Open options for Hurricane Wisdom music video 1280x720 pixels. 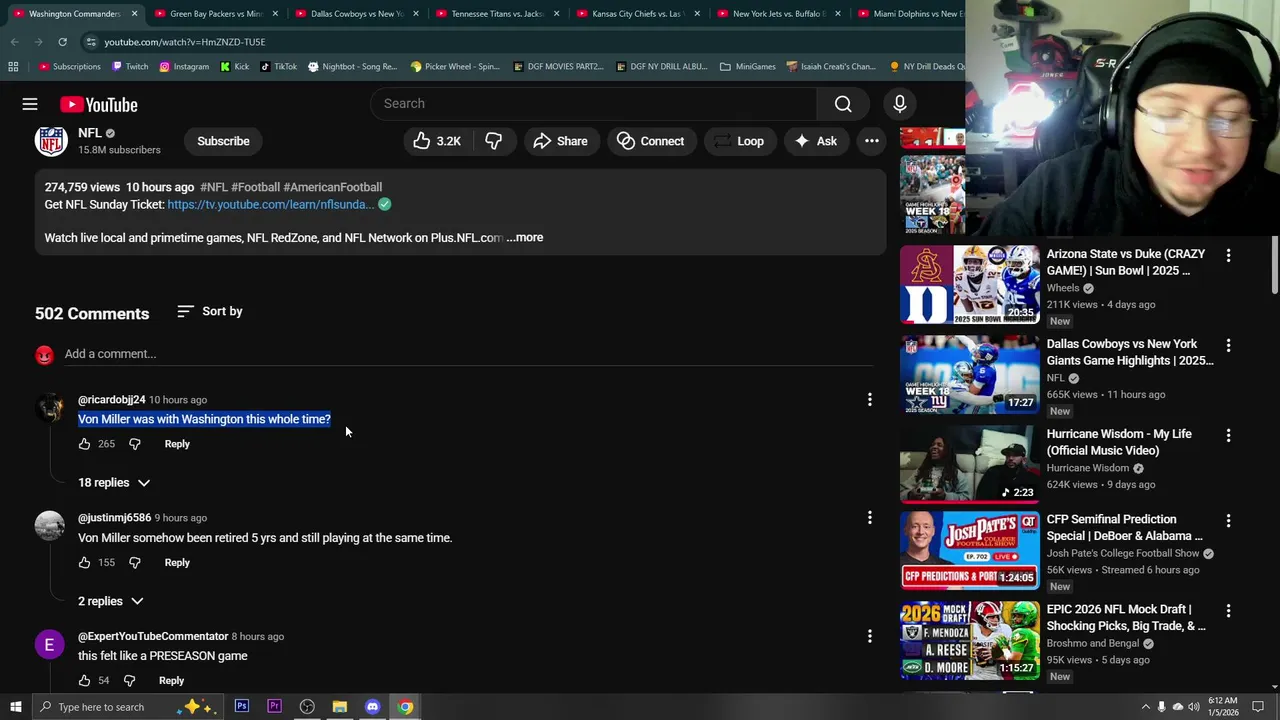(x=1229, y=435)
